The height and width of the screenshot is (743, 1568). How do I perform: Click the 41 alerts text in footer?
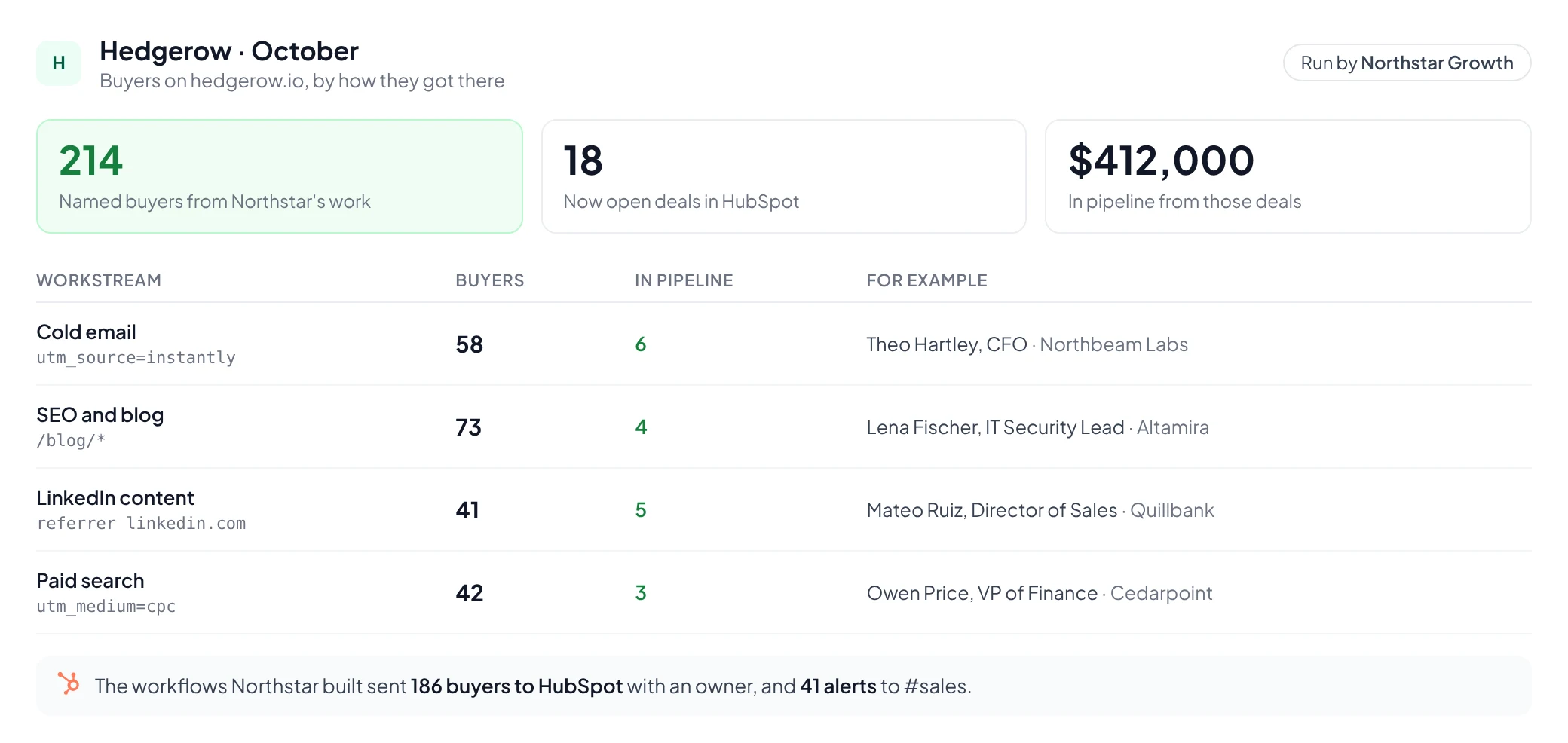[x=838, y=686]
